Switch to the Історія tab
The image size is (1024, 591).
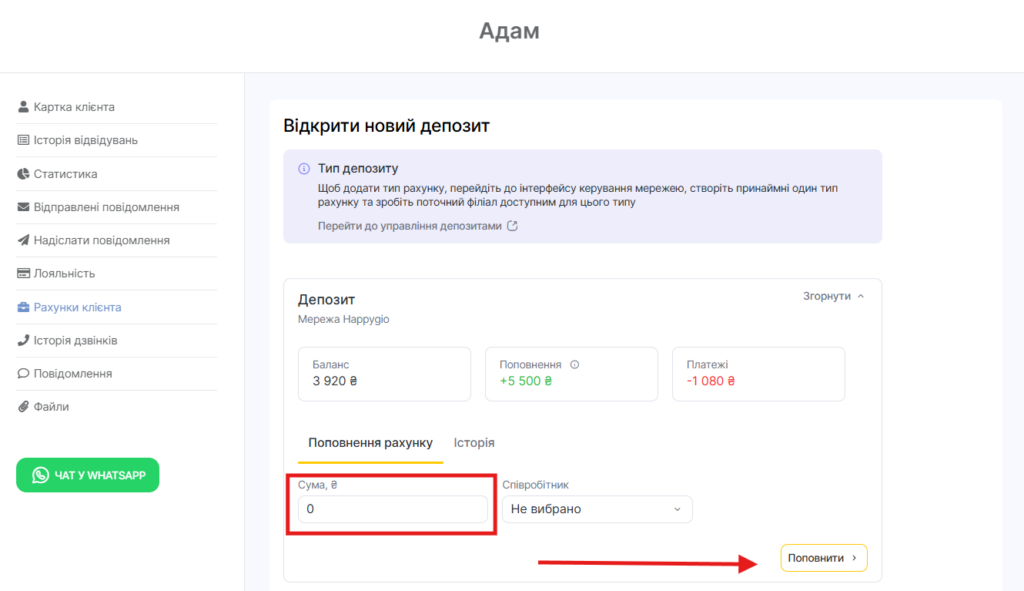tap(474, 442)
